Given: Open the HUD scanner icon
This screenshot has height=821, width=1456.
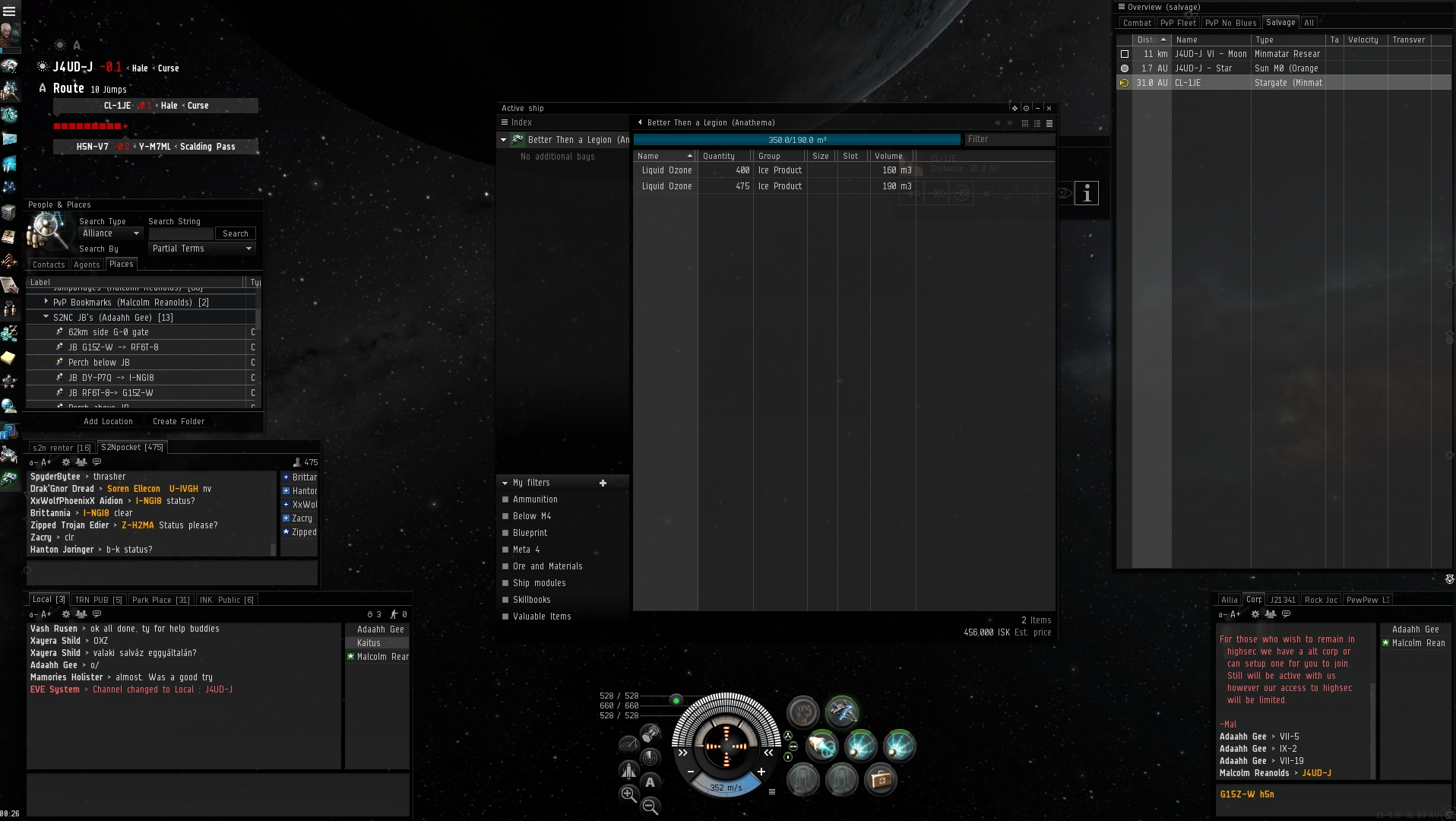Looking at the screenshot, I should tap(650, 757).
